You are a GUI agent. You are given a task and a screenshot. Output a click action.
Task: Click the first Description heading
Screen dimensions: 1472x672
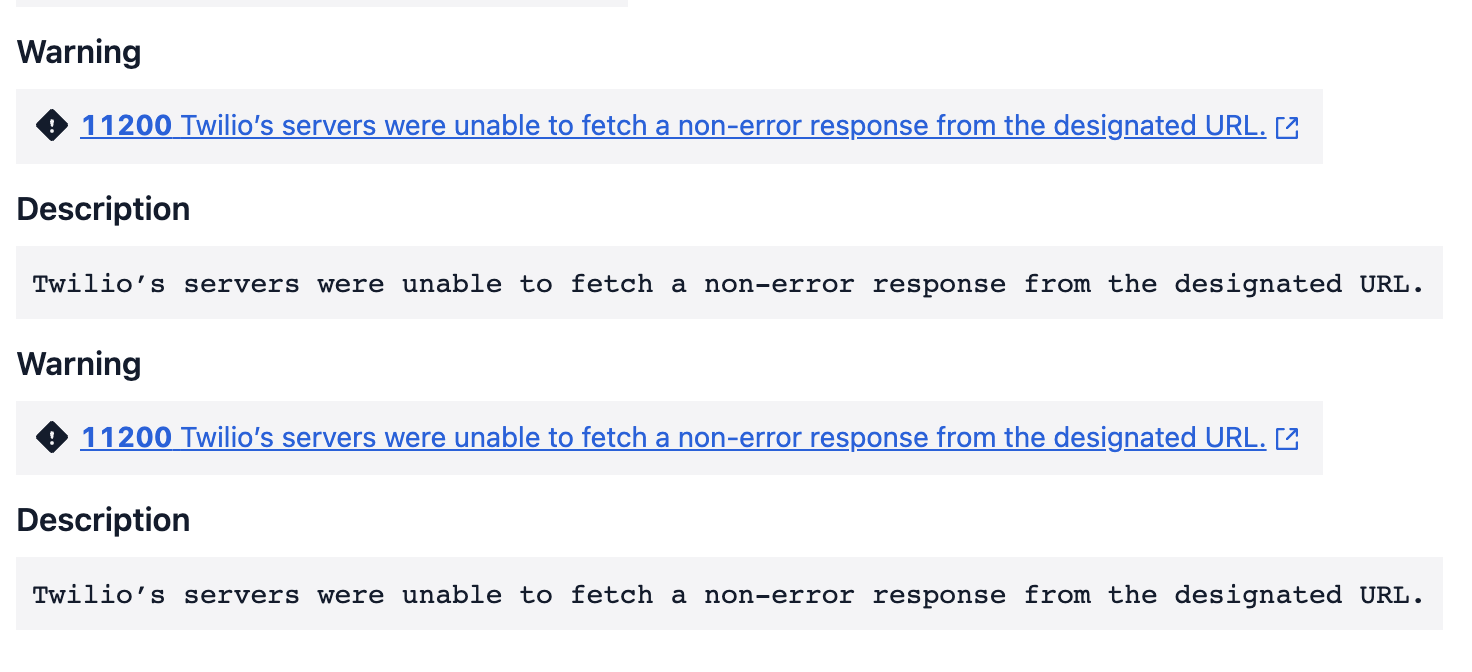click(104, 209)
